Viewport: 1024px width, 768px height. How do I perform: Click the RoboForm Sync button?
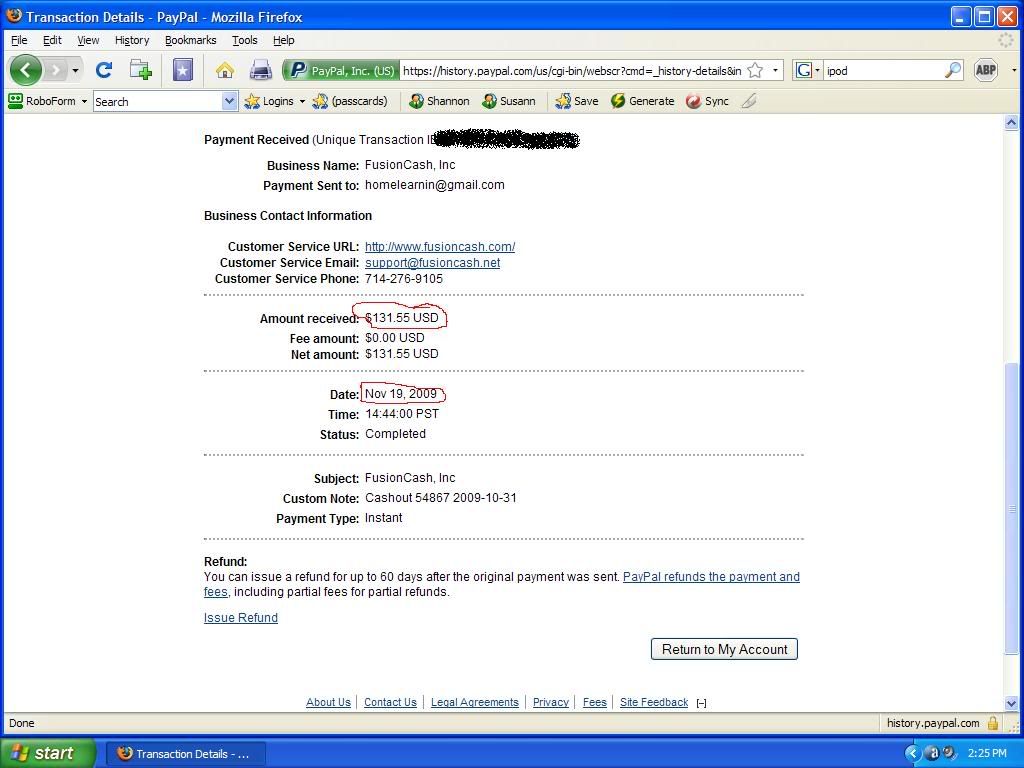(707, 101)
